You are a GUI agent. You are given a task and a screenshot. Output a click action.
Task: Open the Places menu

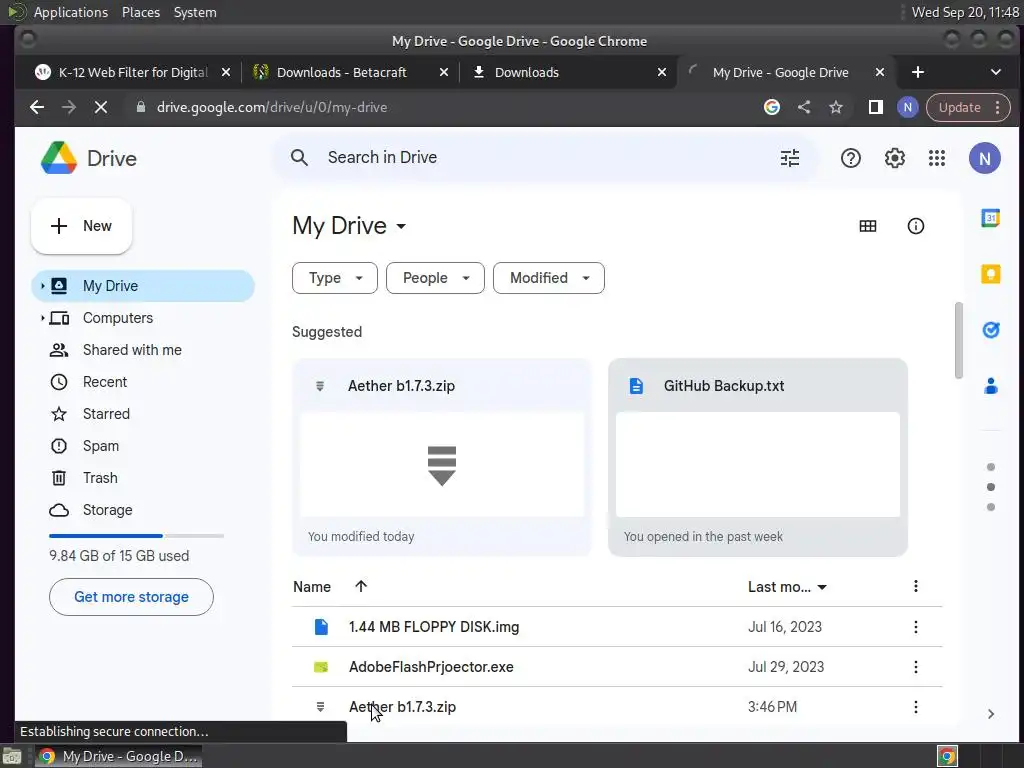click(x=140, y=12)
